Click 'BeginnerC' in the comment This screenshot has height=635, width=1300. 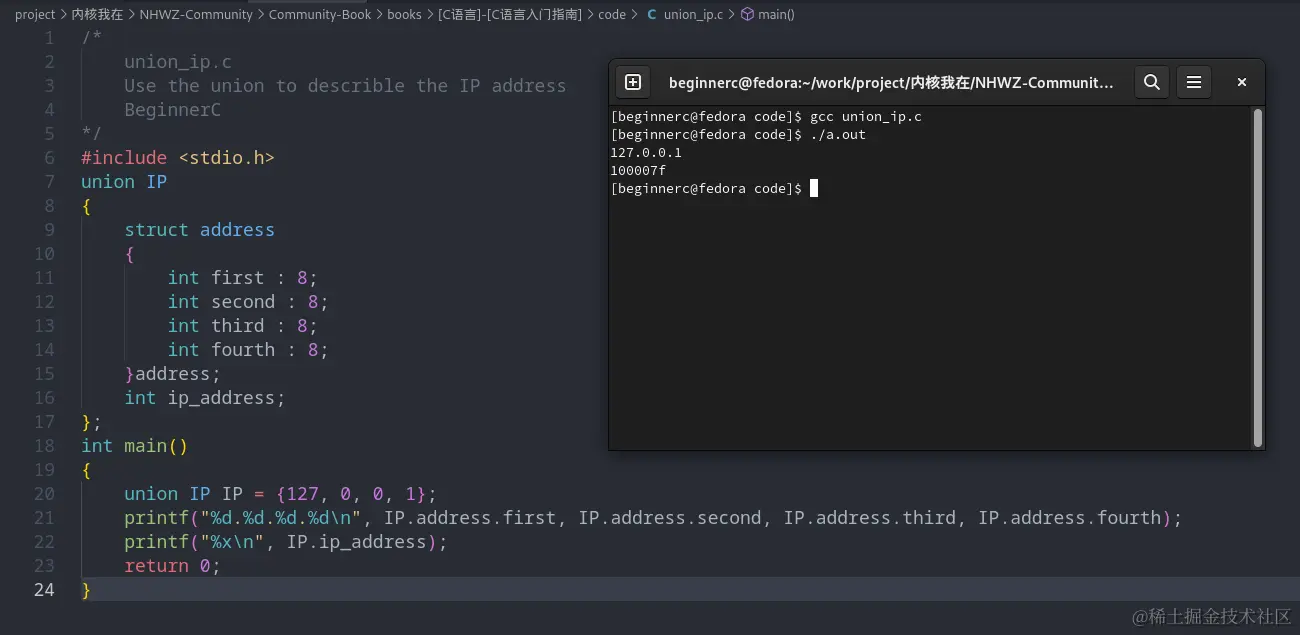point(172,110)
